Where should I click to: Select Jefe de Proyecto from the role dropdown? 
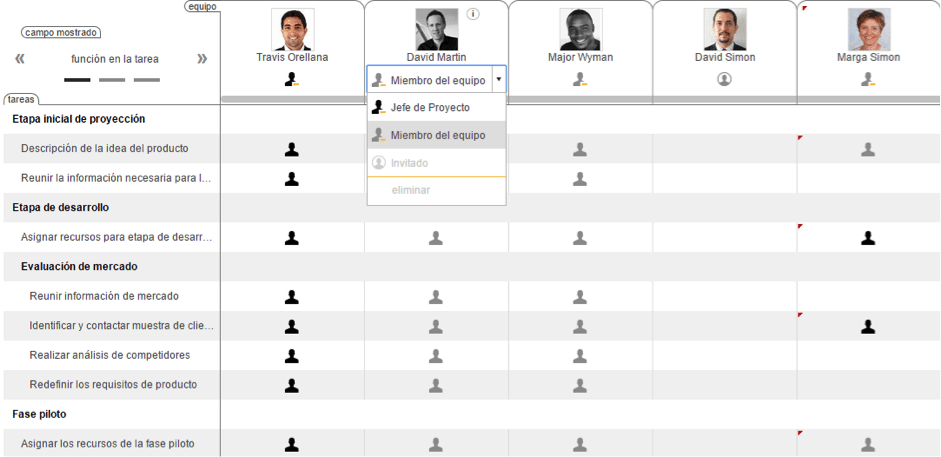[x=436, y=108]
